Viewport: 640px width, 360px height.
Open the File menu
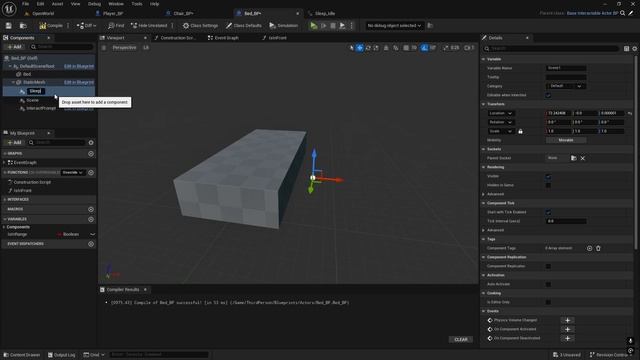point(25,4)
